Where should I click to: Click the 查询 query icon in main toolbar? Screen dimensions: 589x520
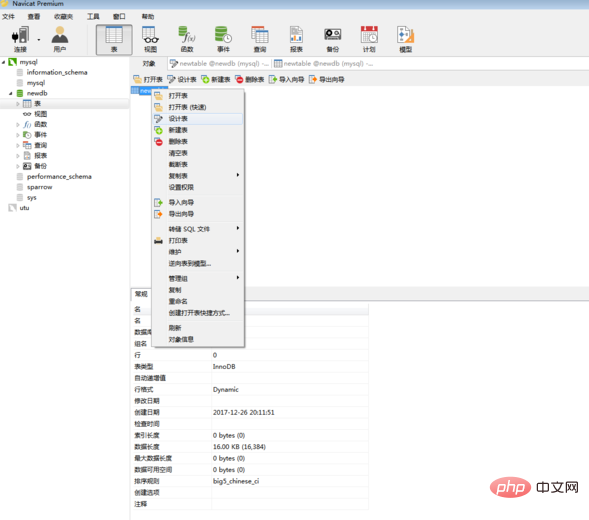click(260, 39)
